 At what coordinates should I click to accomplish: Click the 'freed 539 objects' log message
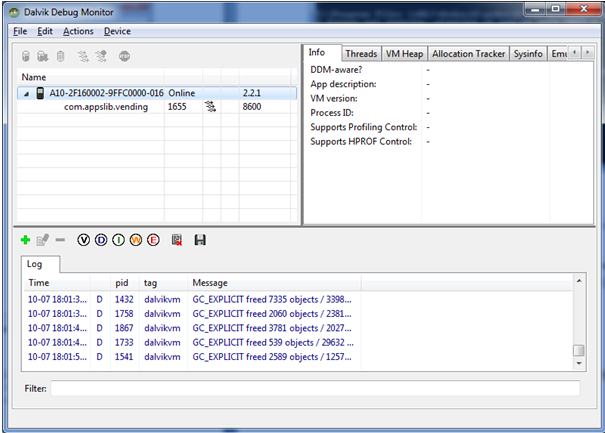[x=273, y=342]
